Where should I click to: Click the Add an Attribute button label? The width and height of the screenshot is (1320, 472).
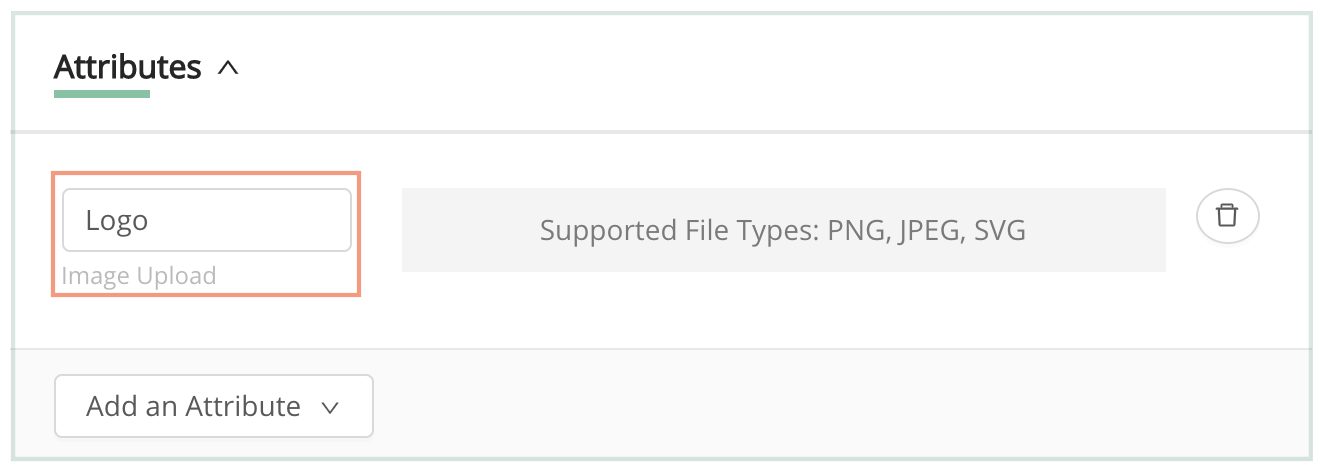[194, 406]
